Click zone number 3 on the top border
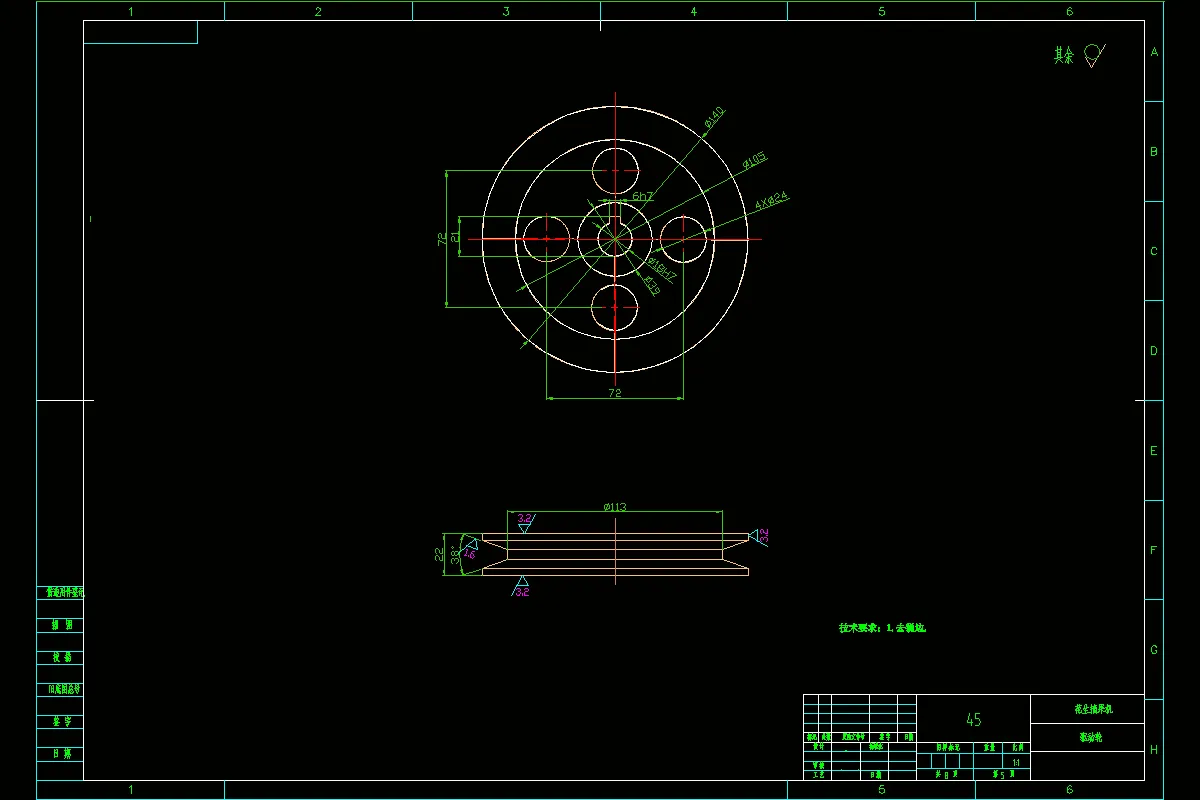1200x800 pixels. (506, 11)
